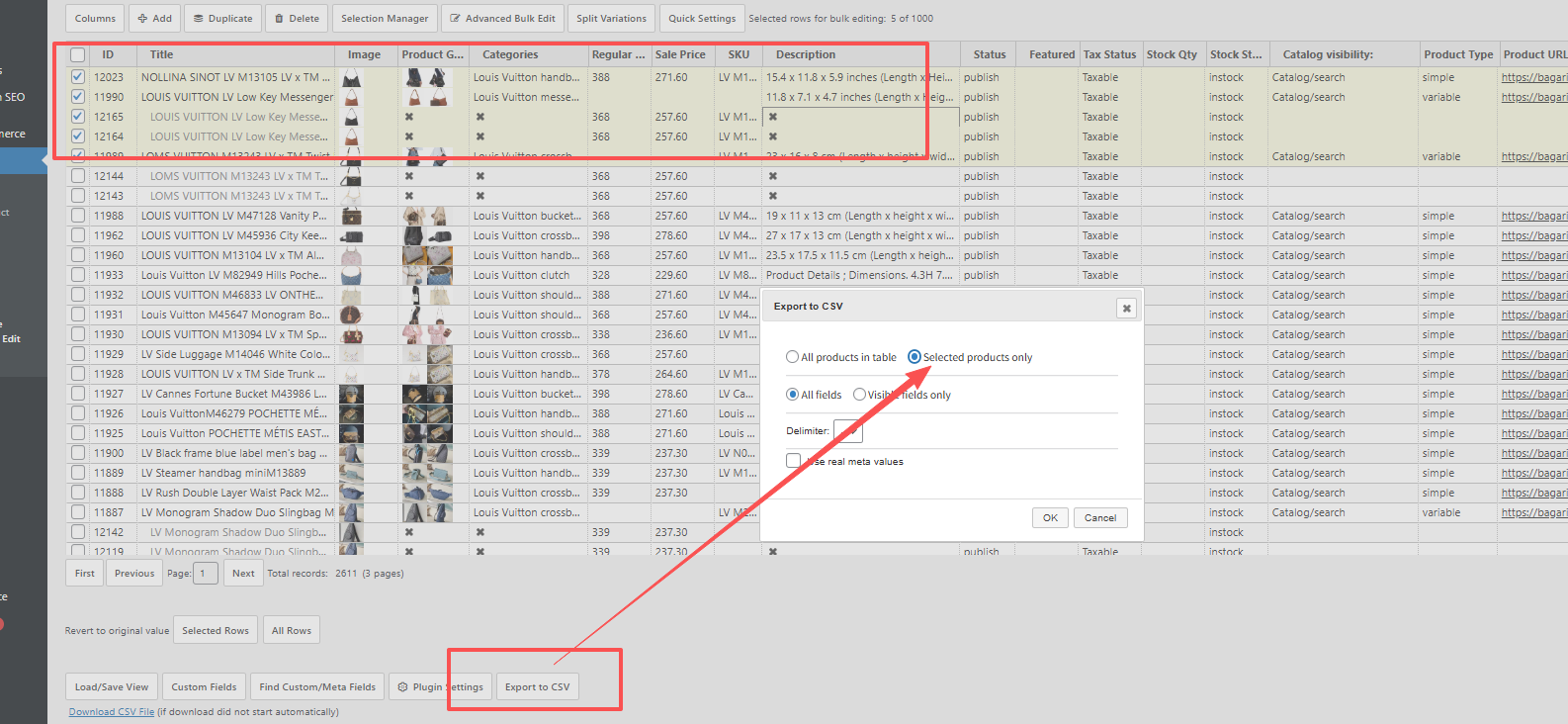Image resolution: width=1568 pixels, height=724 pixels.
Task: Open the Quick Settings panel
Action: pyautogui.click(x=701, y=18)
